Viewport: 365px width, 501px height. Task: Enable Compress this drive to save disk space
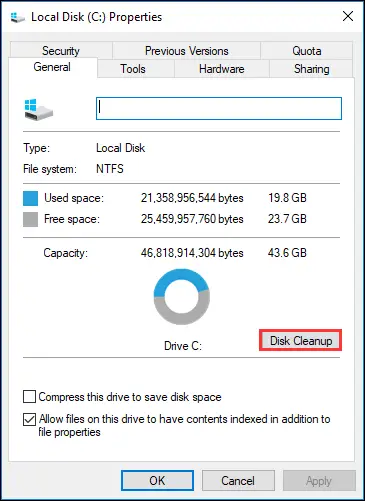(x=29, y=397)
